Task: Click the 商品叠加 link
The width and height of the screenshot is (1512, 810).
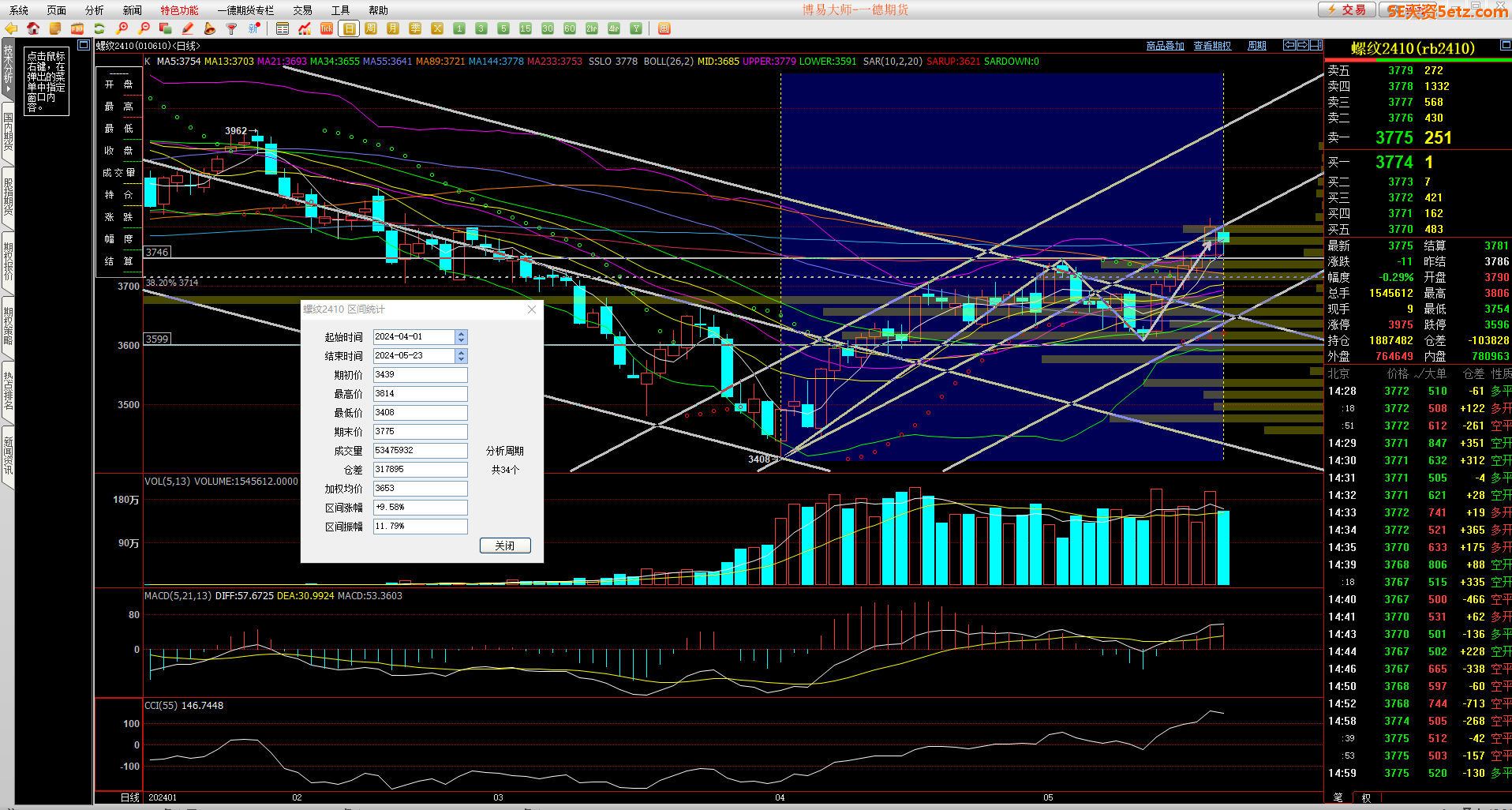Action: coord(1166,46)
